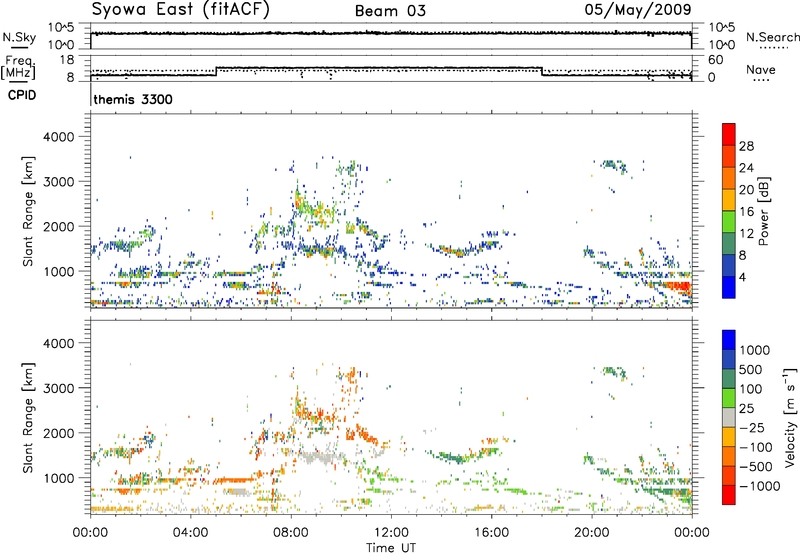Click the dotted line sample under 'N.Search'
The width and height of the screenshot is (800, 554).
tap(773, 48)
